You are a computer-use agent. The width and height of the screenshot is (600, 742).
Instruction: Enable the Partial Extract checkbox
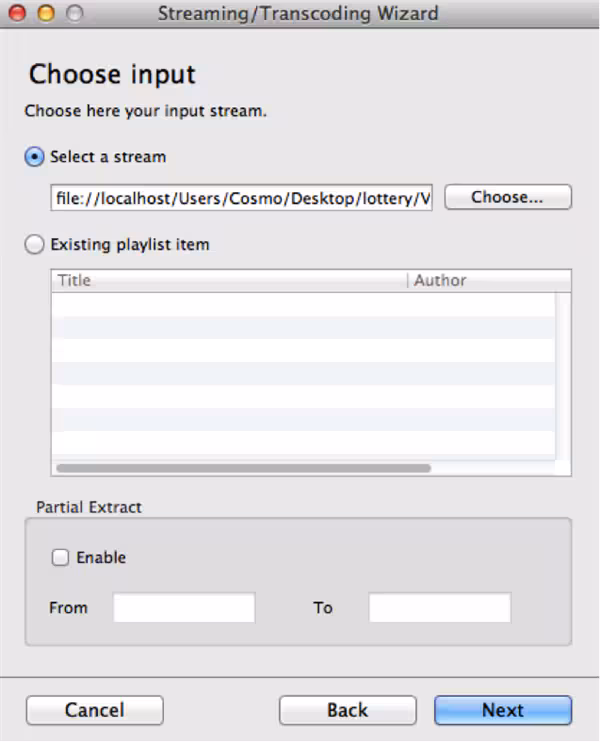pos(61,558)
